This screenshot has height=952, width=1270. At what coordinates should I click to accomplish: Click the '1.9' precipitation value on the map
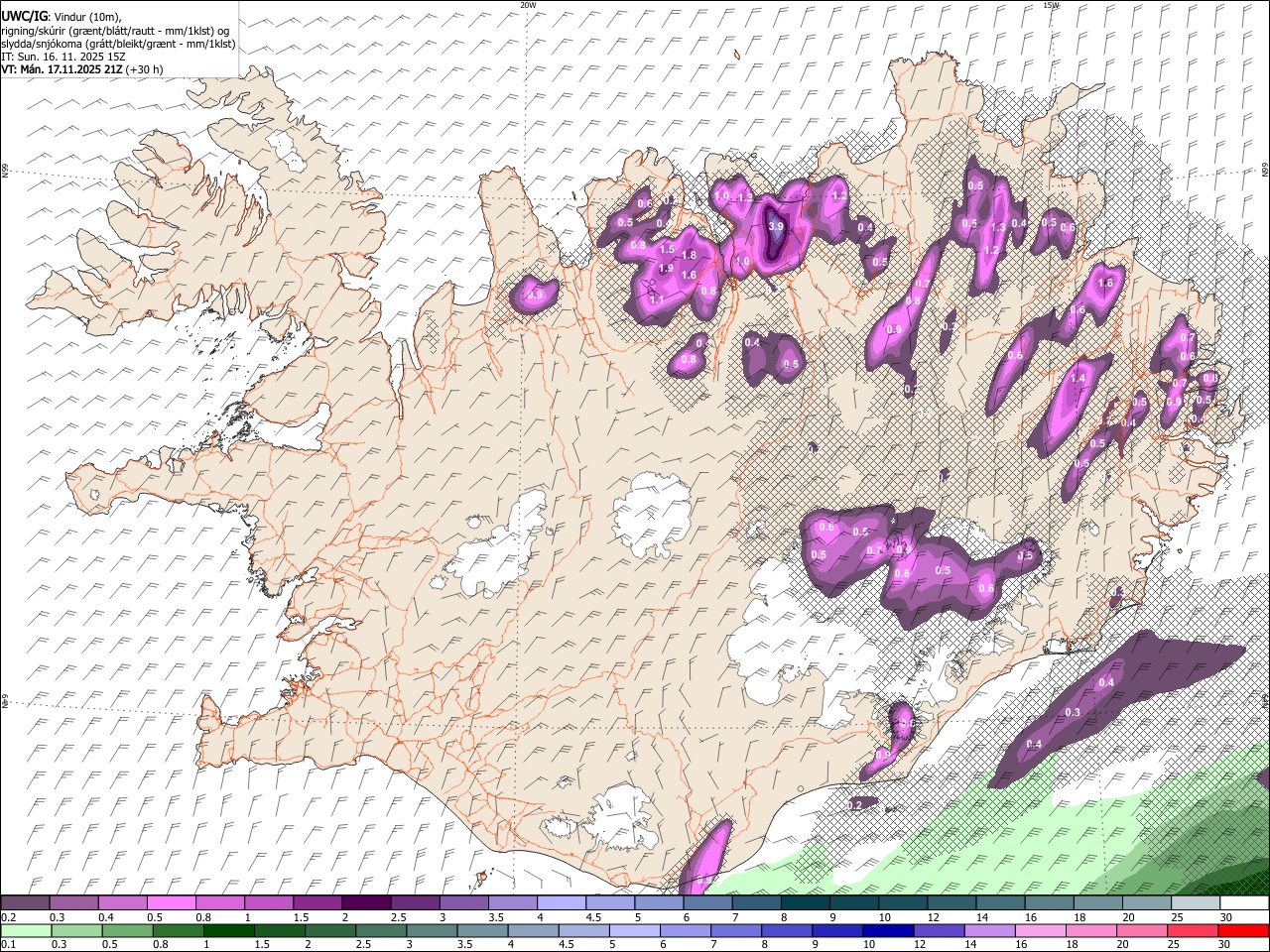tap(666, 268)
